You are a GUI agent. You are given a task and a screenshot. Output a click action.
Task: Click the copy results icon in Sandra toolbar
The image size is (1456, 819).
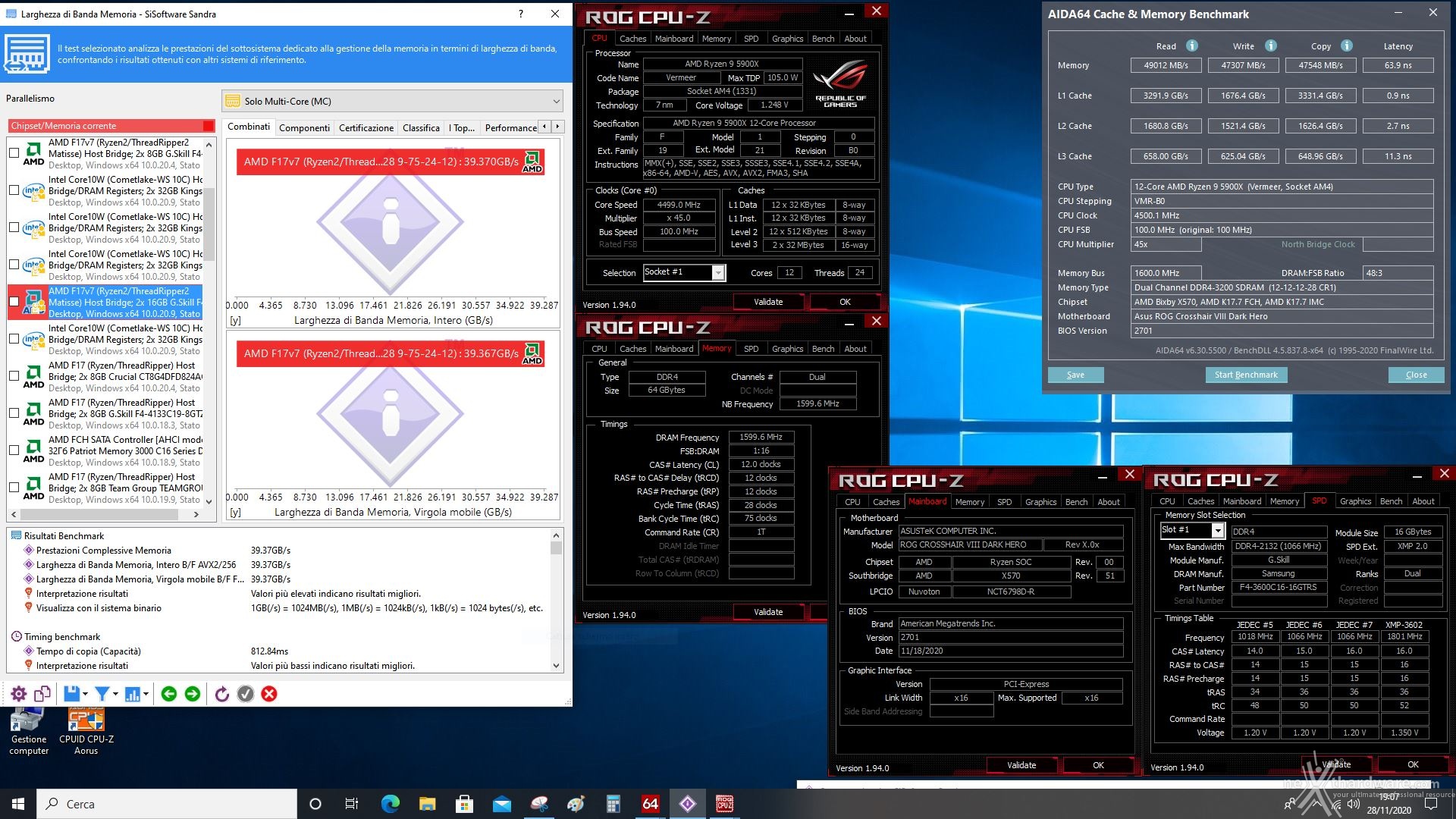42,694
